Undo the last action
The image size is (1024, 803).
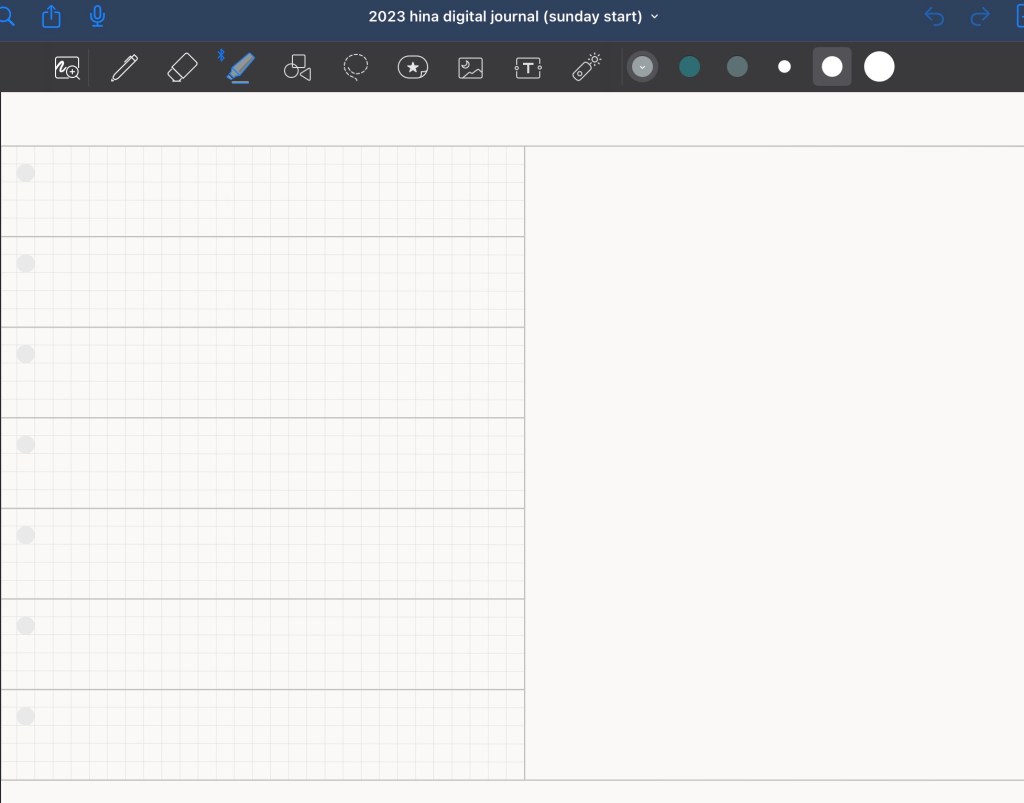click(934, 17)
